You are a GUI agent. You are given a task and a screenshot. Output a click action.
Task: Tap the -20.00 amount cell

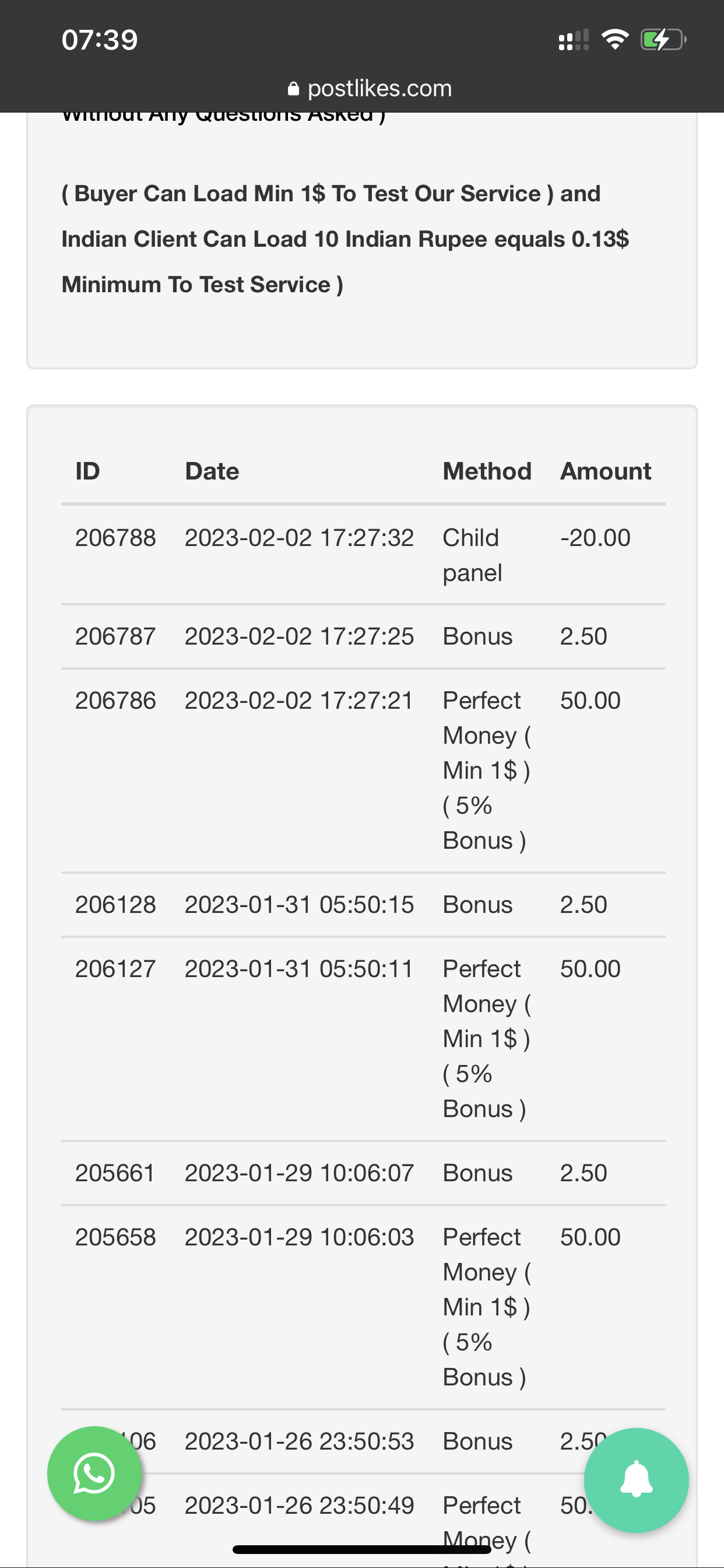tap(595, 538)
